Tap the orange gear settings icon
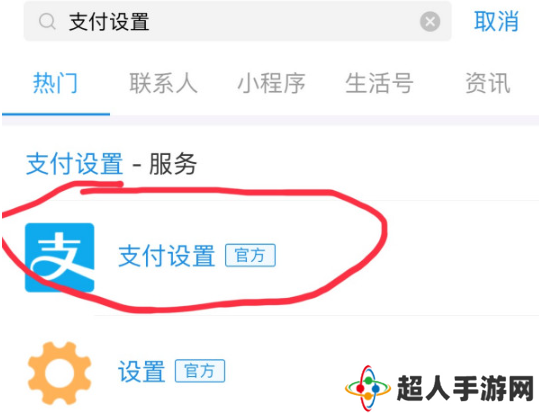This screenshot has height=414, width=539. [59, 373]
